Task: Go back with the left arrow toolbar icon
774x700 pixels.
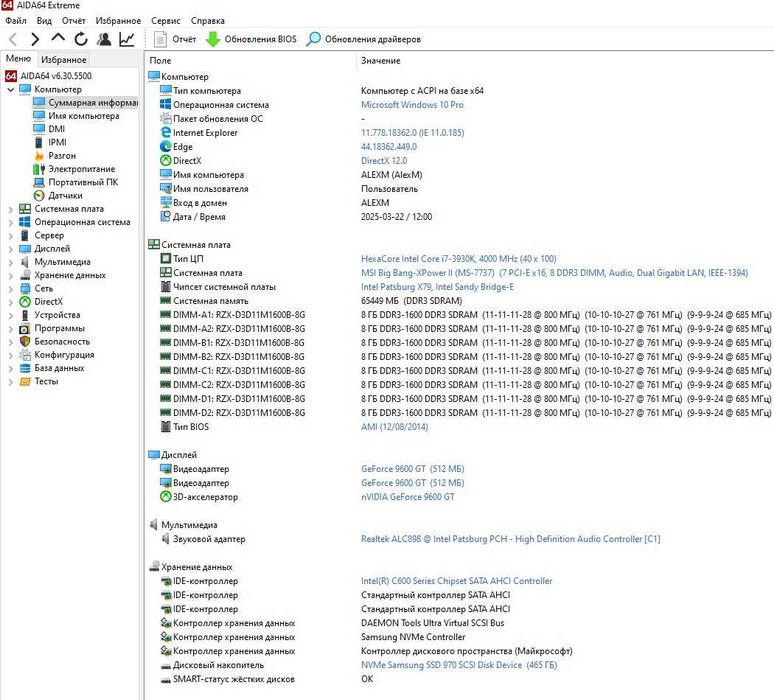Action: point(13,39)
